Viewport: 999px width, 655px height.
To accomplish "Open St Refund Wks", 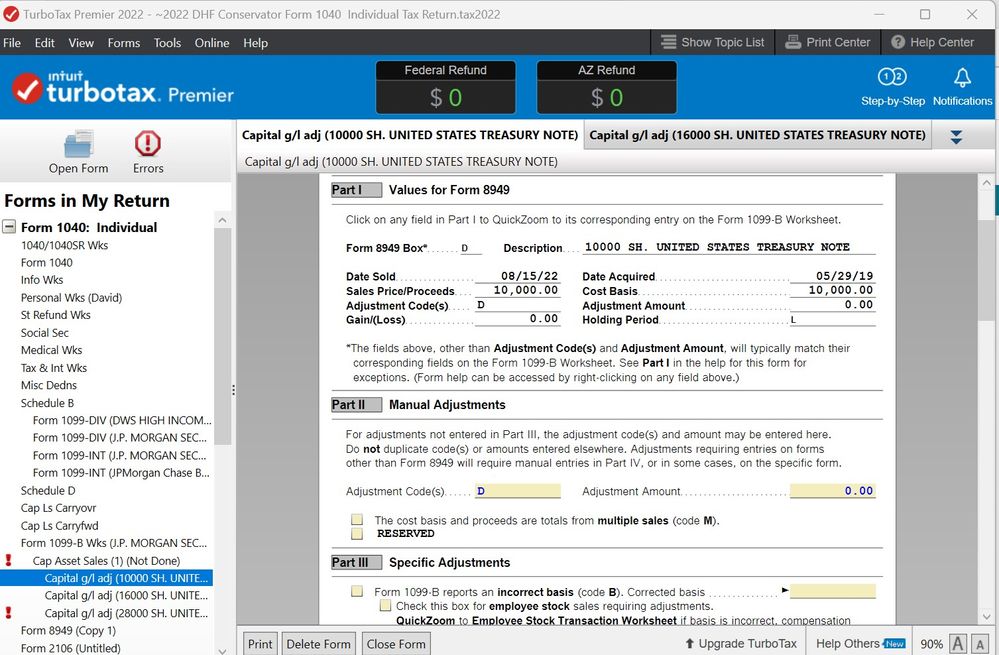I will click(55, 315).
